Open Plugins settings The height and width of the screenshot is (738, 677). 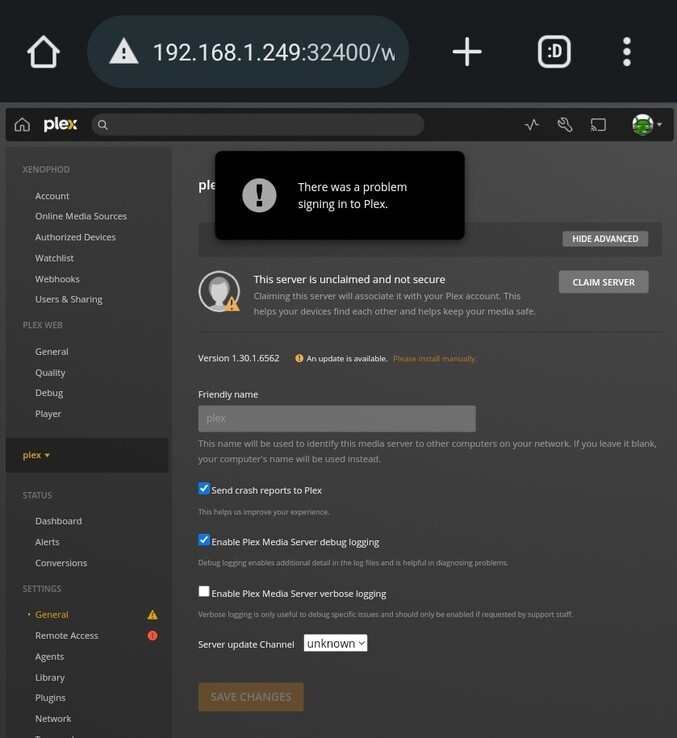(50, 698)
